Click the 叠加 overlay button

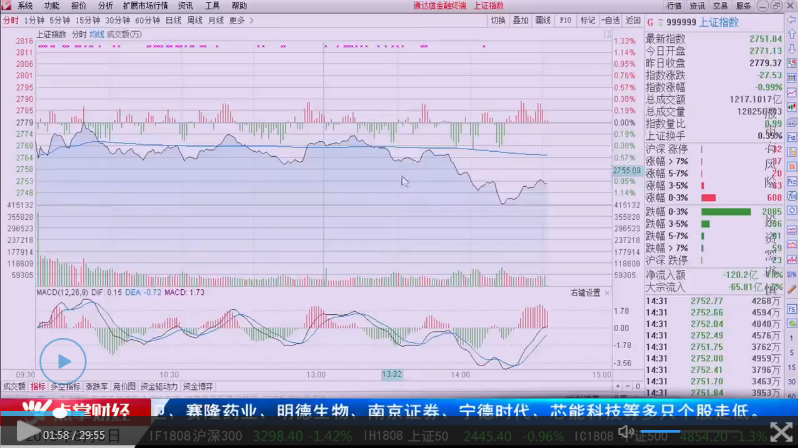coord(520,20)
